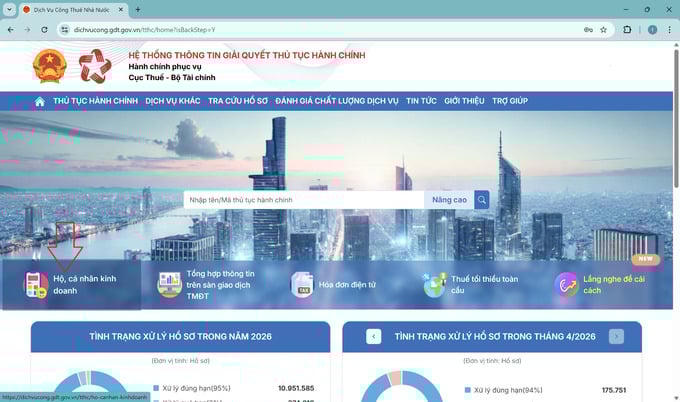Viewport: 680px width, 402px height.
Task: Go to next month in status panel
Action: point(616,337)
